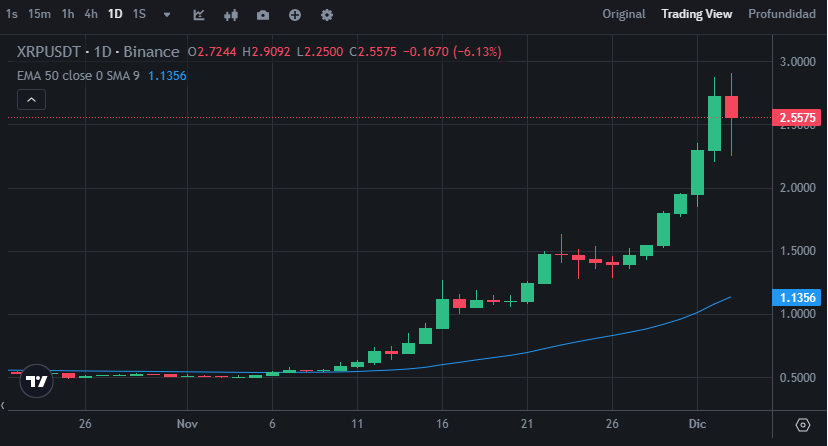The width and height of the screenshot is (828, 446).
Task: Click the -0.1670 (-6.13%) change value
Action: tap(452, 52)
